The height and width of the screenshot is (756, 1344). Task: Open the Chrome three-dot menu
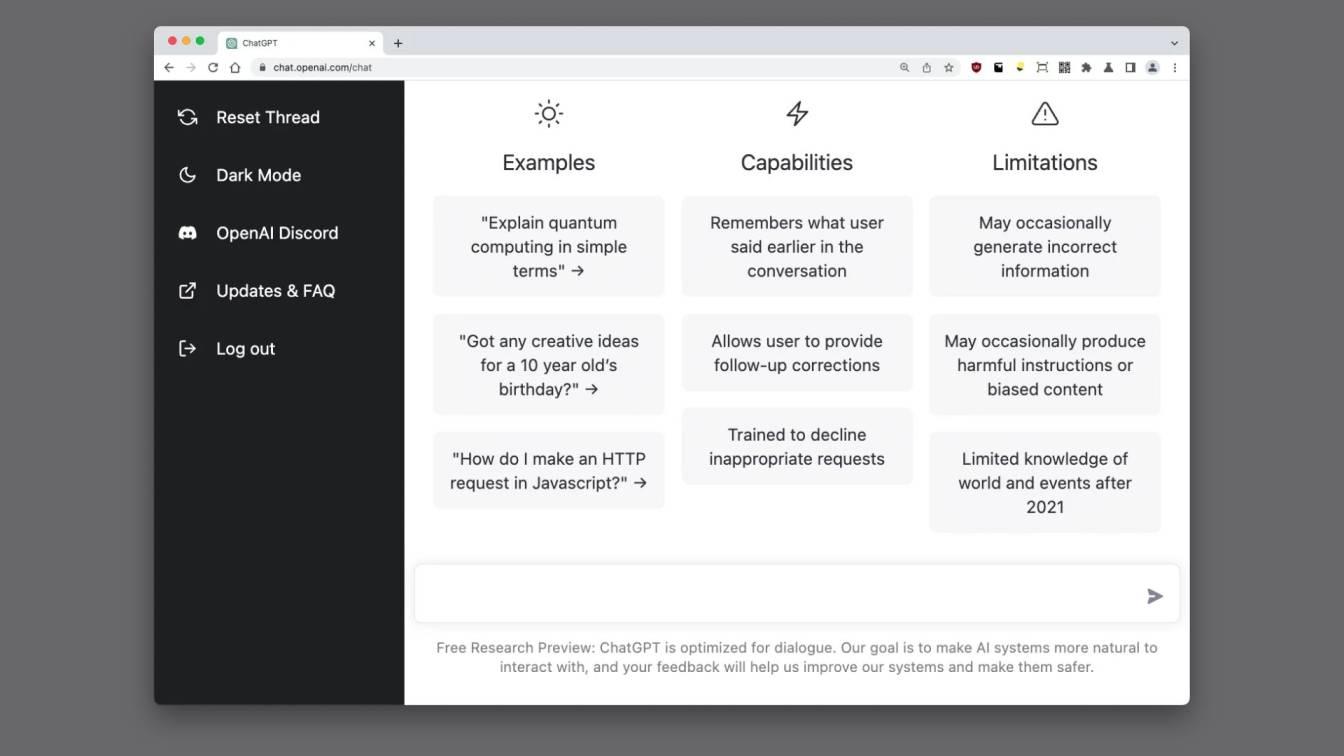(x=1174, y=68)
